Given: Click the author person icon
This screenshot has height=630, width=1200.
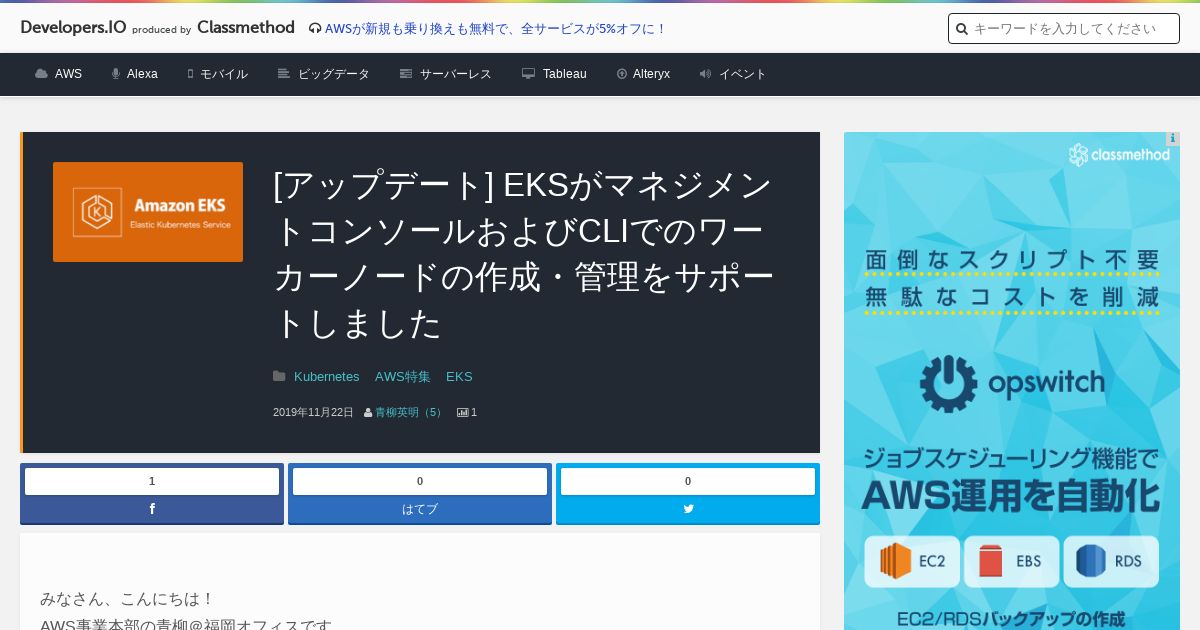Looking at the screenshot, I should pyautogui.click(x=368, y=412).
